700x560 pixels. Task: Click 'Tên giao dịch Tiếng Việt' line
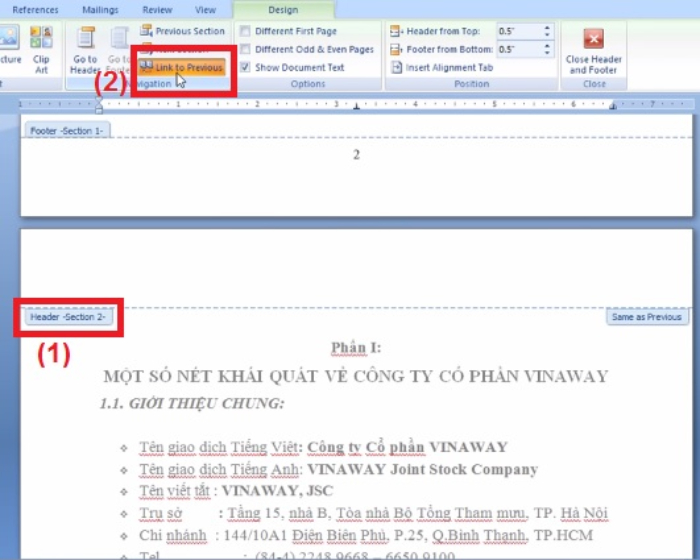coord(323,447)
